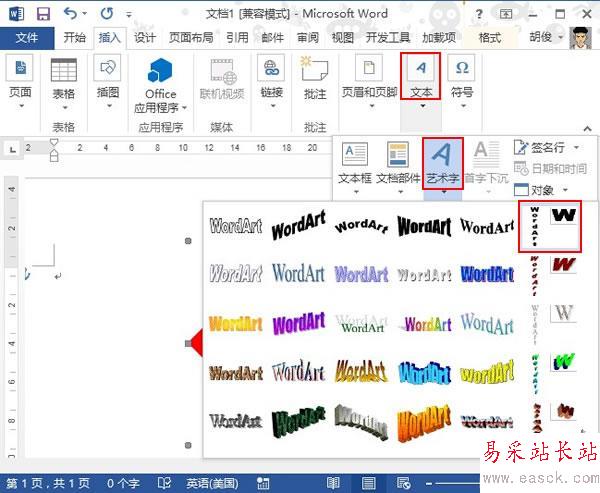Switch to the 引用 (References) tab
Viewport: 600px width, 493px height.
pyautogui.click(x=237, y=38)
